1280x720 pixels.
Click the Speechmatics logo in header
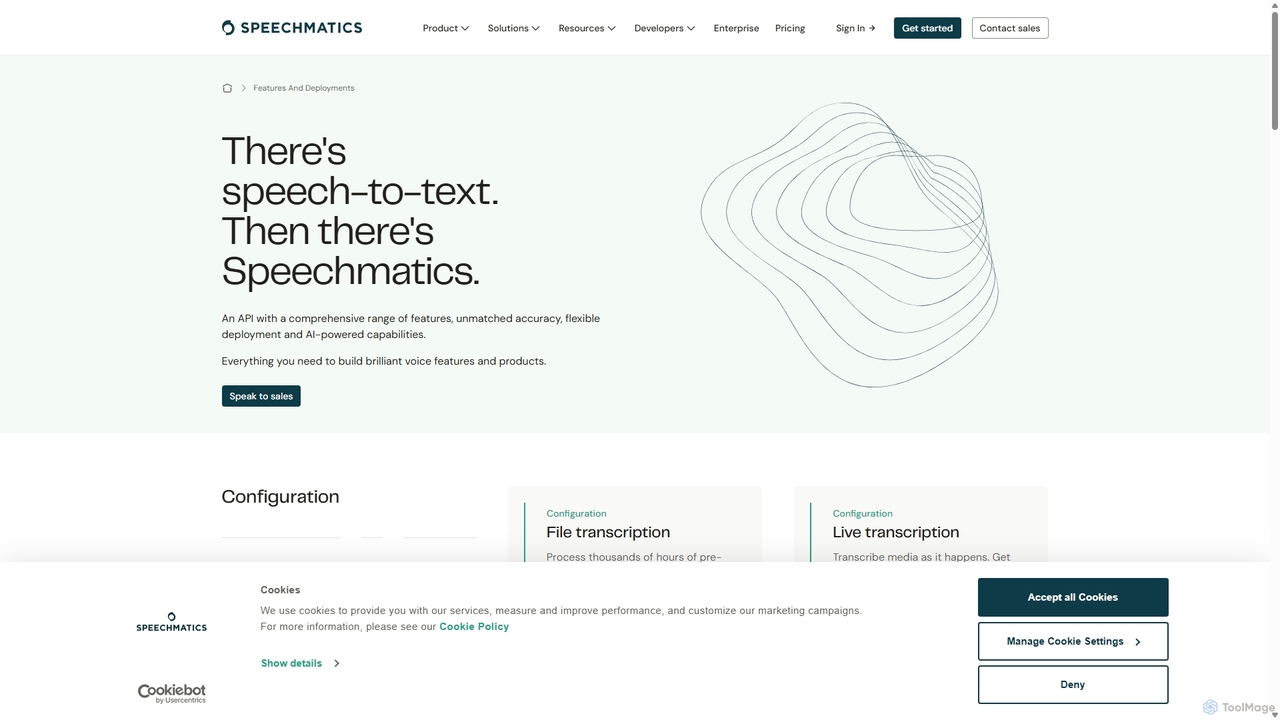pyautogui.click(x=292, y=28)
